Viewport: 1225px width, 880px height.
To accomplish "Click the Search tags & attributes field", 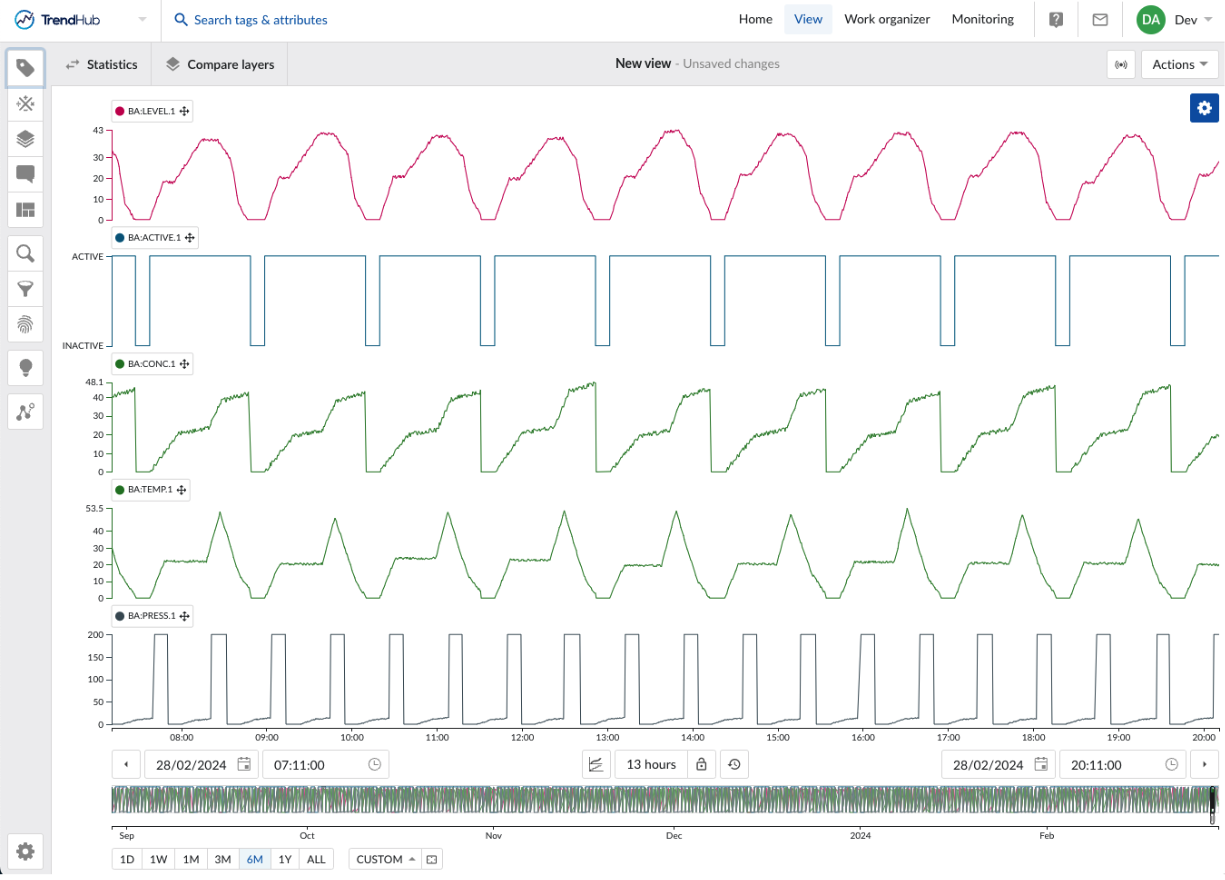I will [260, 20].
